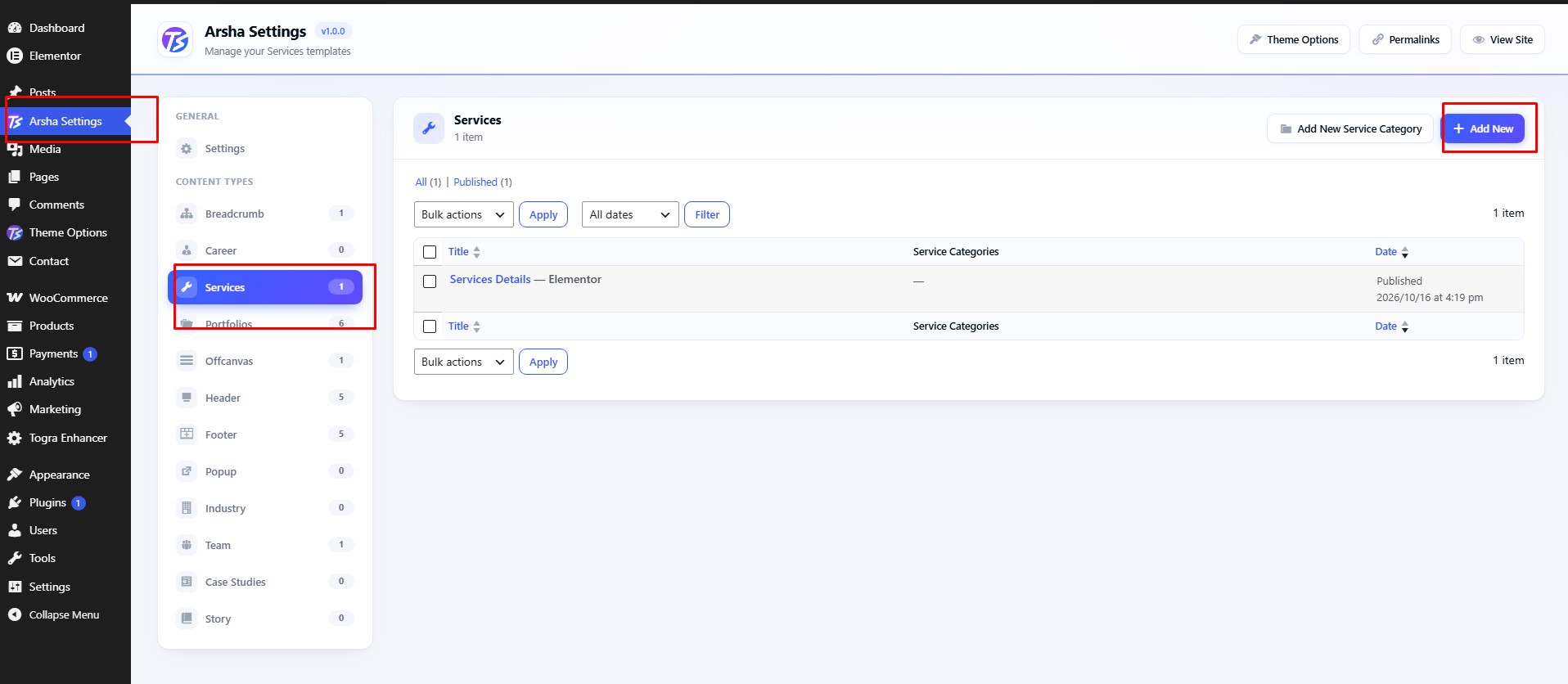Click the Published (1) filter link

pyautogui.click(x=483, y=182)
